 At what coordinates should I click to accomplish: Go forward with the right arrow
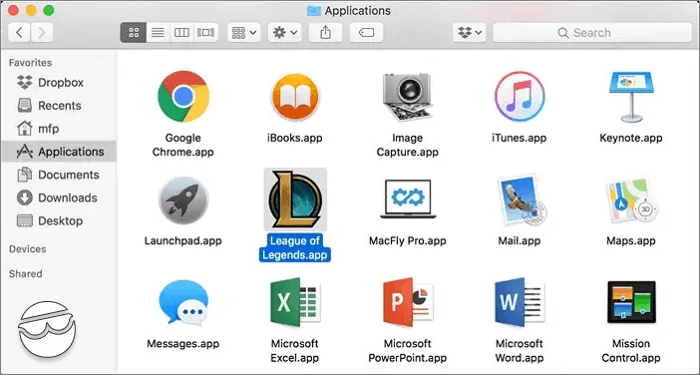click(x=42, y=33)
